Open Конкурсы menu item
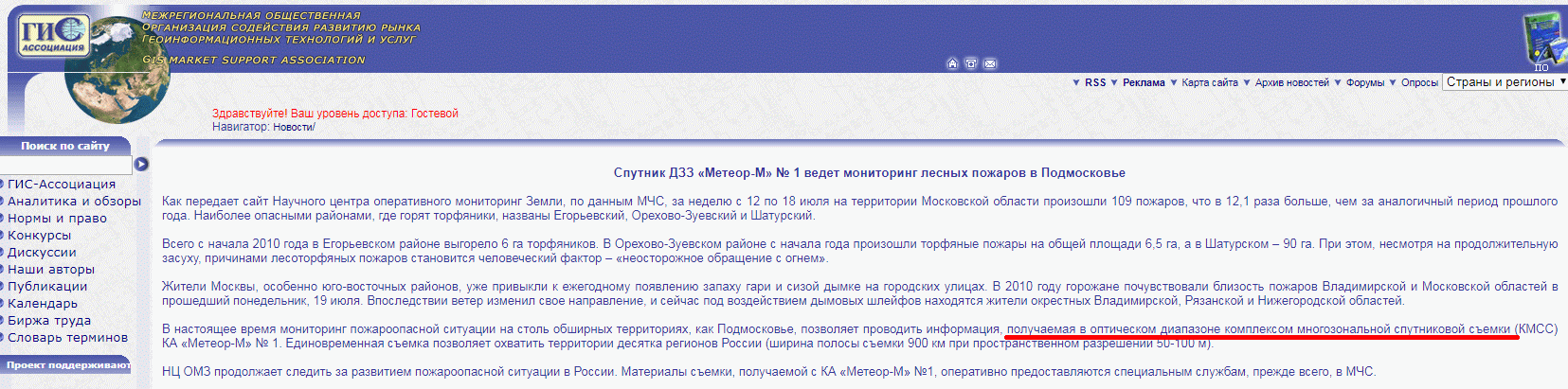This screenshot has height=389, width=1568. pos(40,235)
